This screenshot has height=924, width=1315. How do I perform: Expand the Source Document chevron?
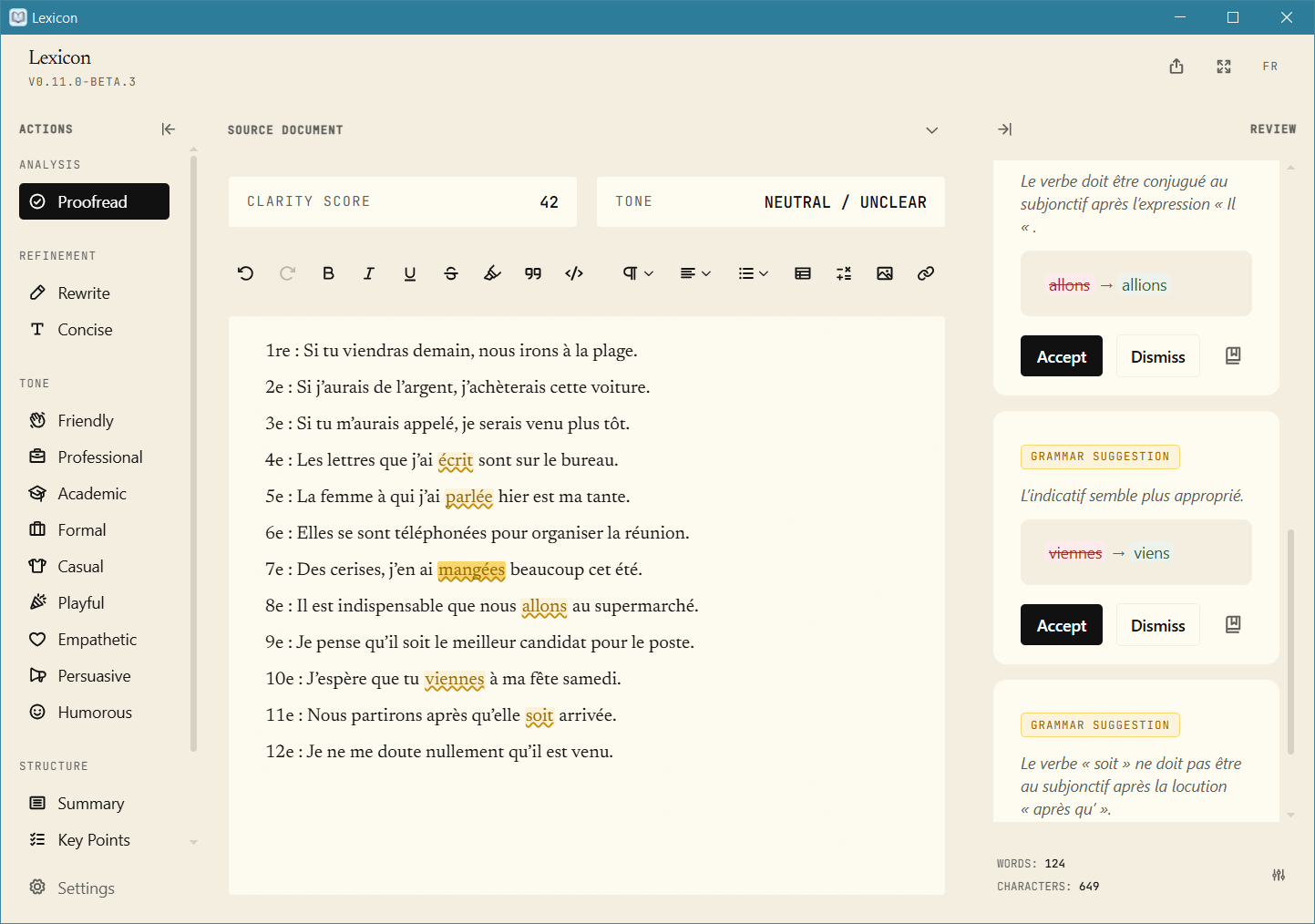point(931,130)
